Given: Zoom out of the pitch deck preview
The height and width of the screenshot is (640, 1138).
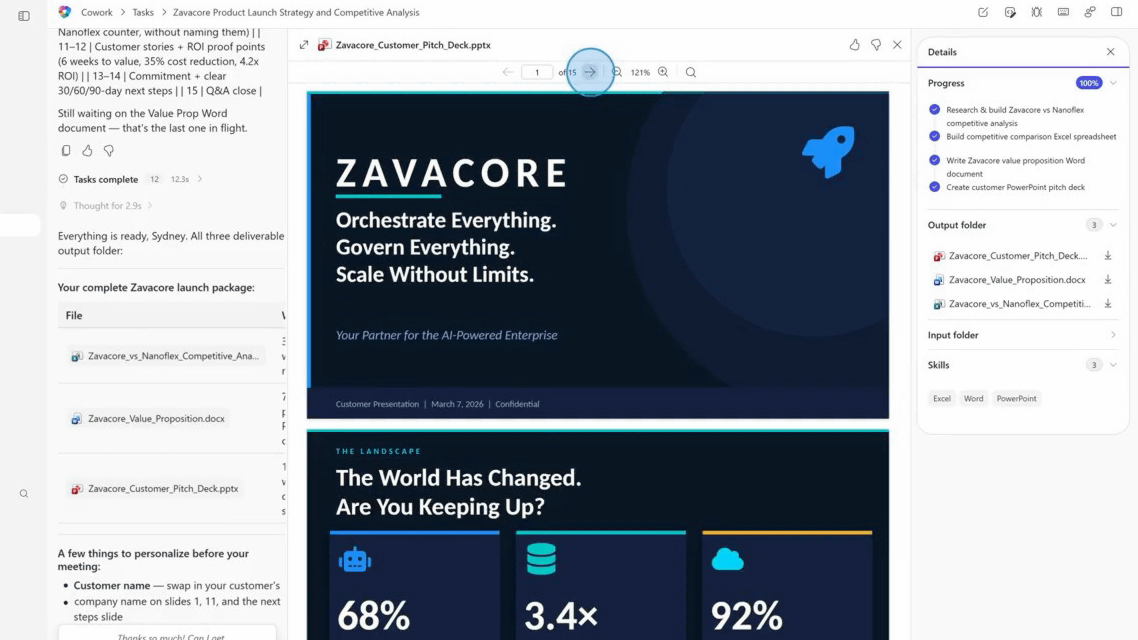Looking at the screenshot, I should pos(617,72).
